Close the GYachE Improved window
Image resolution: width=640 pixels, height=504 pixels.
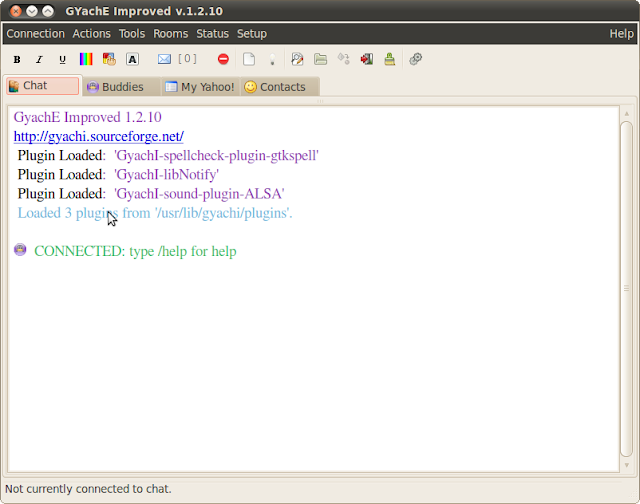[16, 11]
